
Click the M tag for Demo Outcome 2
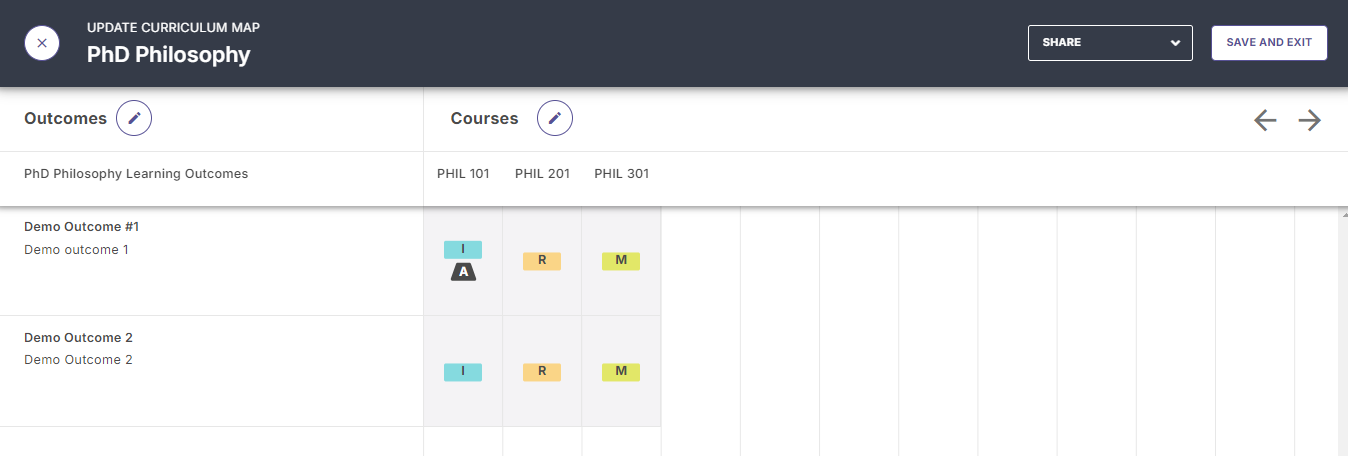point(621,372)
